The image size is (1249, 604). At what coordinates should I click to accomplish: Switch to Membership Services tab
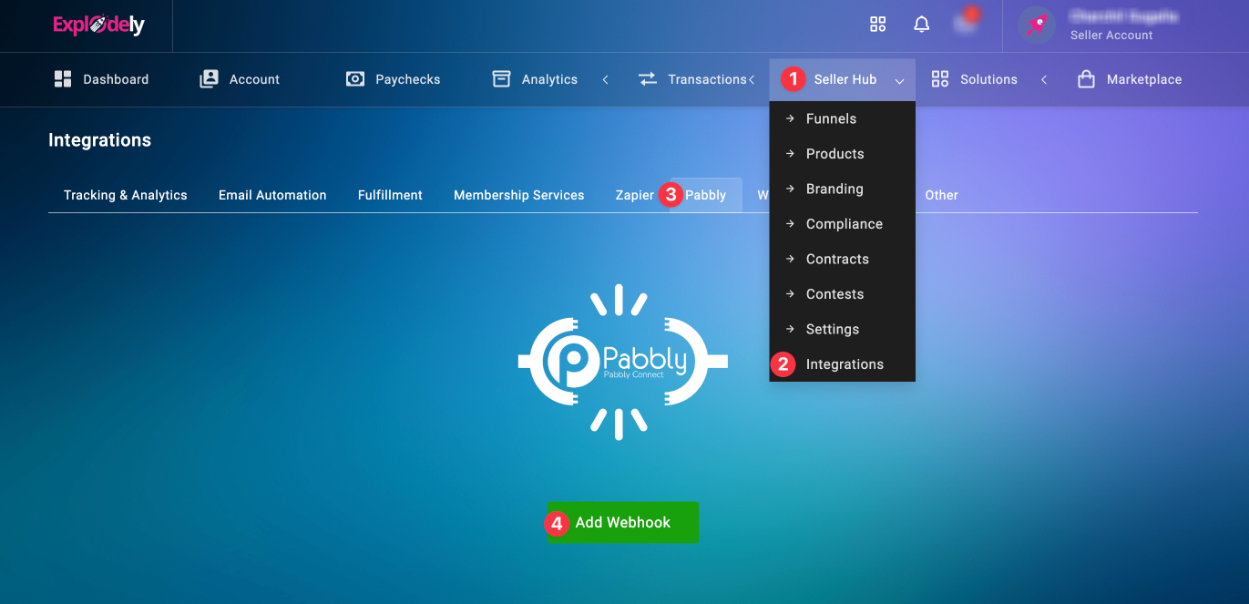519,195
